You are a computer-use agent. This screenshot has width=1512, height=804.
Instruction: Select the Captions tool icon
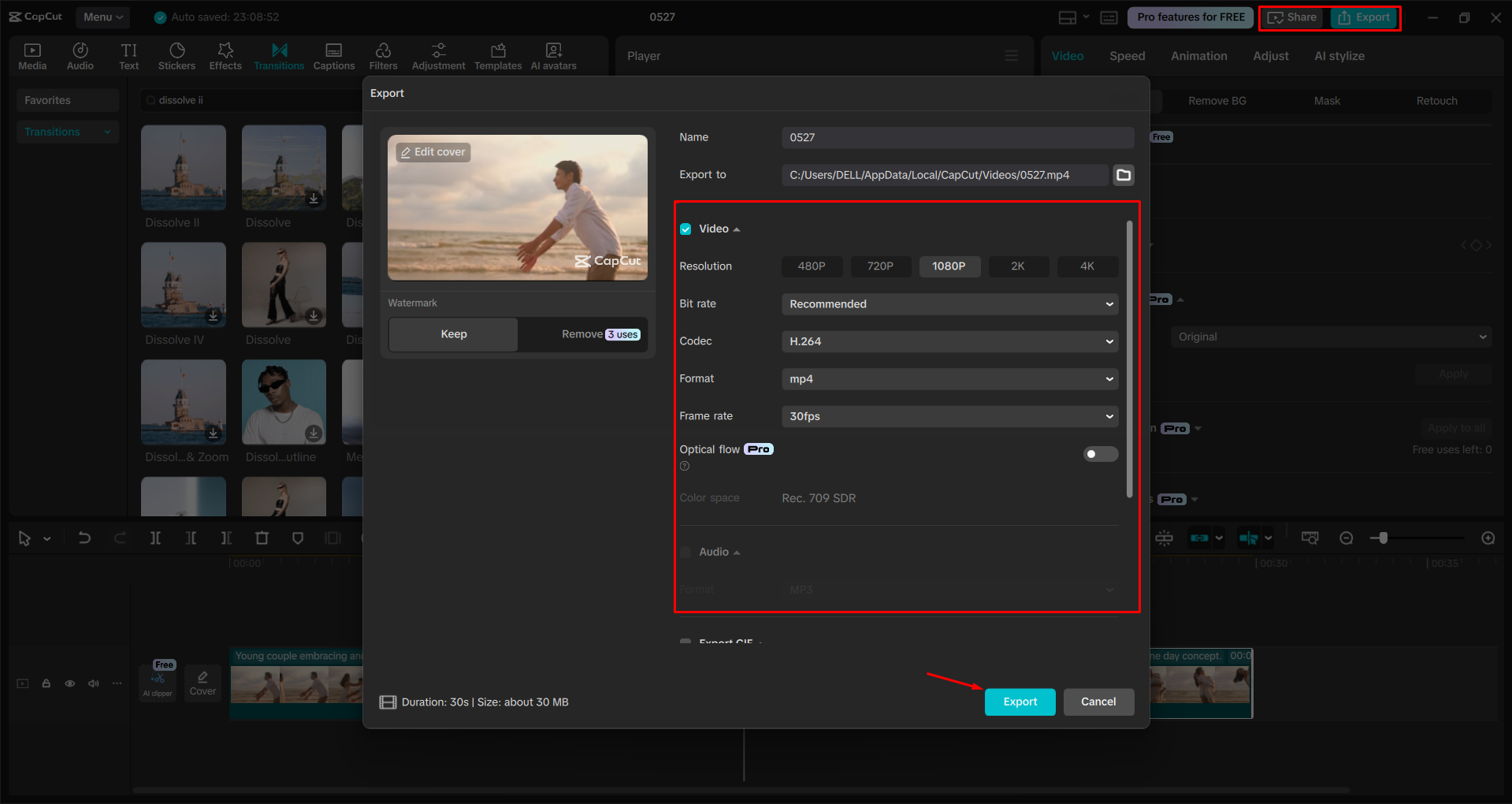point(333,55)
